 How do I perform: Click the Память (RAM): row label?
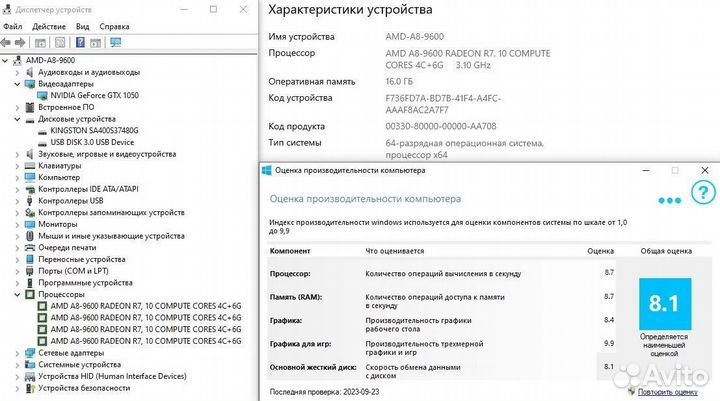(296, 297)
